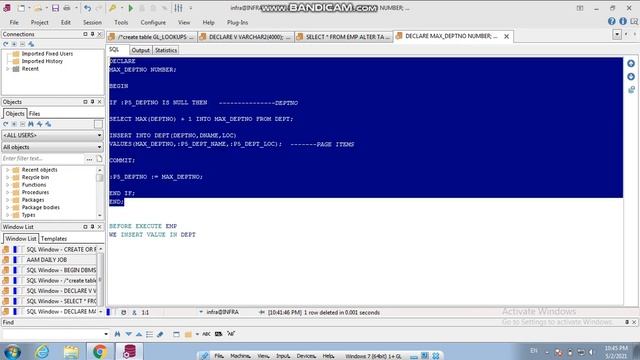Open Internet Explorer from the taskbar
640x360 pixels.
[42, 351]
